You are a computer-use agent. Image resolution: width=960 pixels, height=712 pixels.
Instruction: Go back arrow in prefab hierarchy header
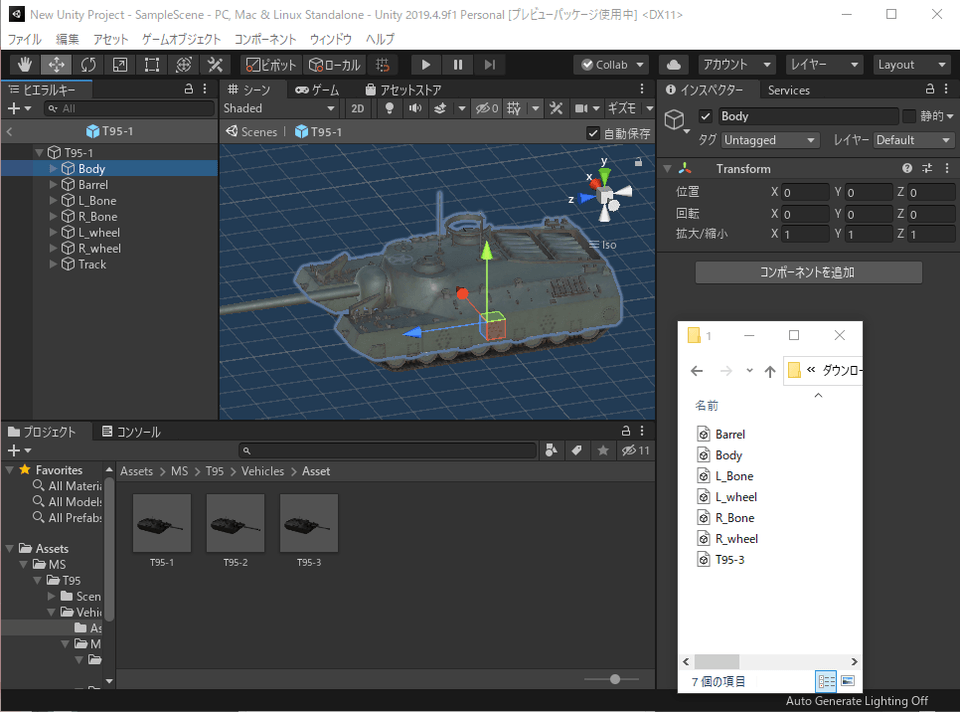(x=9, y=131)
